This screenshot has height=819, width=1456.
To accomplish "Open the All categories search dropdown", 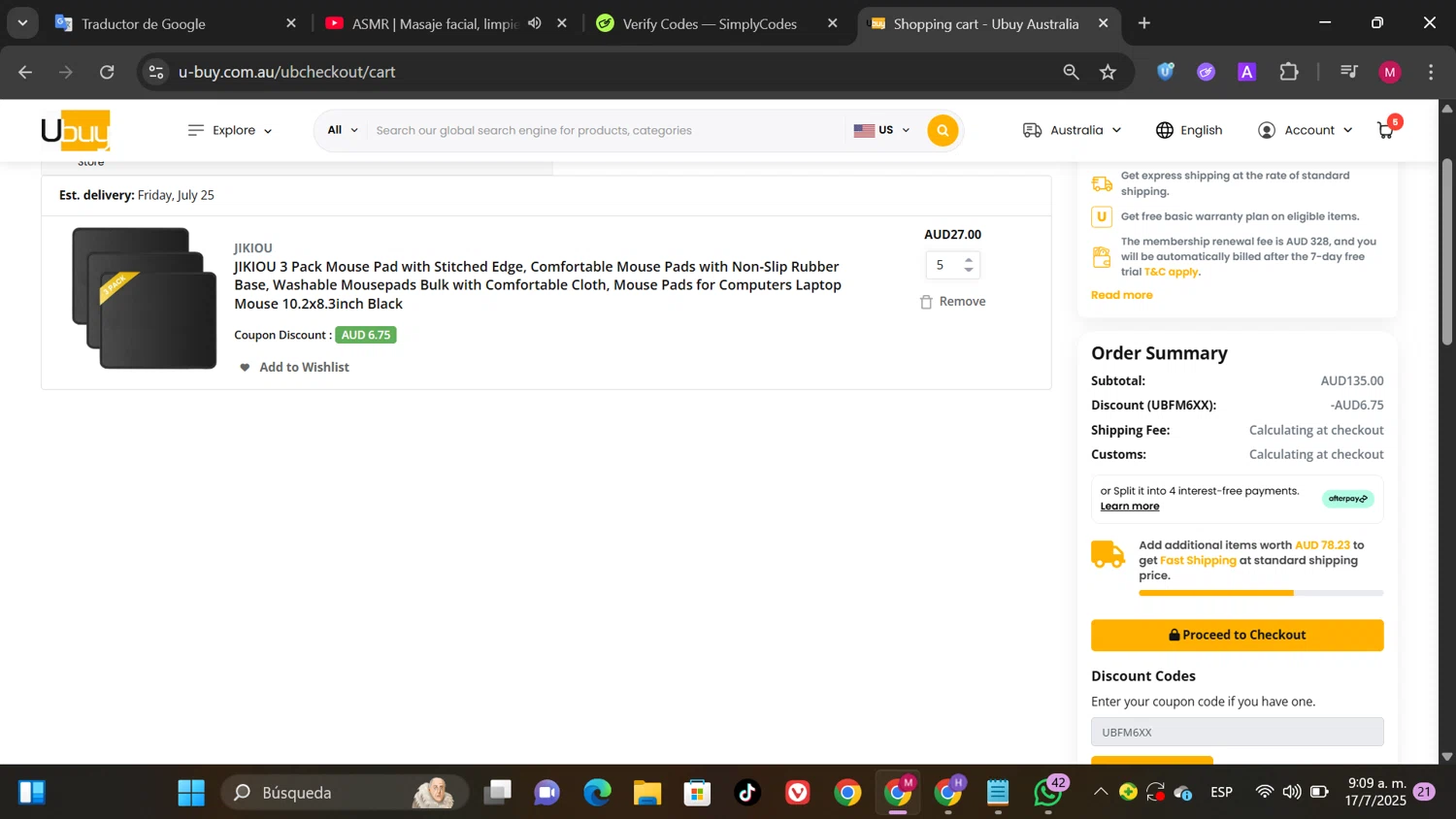I will [342, 130].
